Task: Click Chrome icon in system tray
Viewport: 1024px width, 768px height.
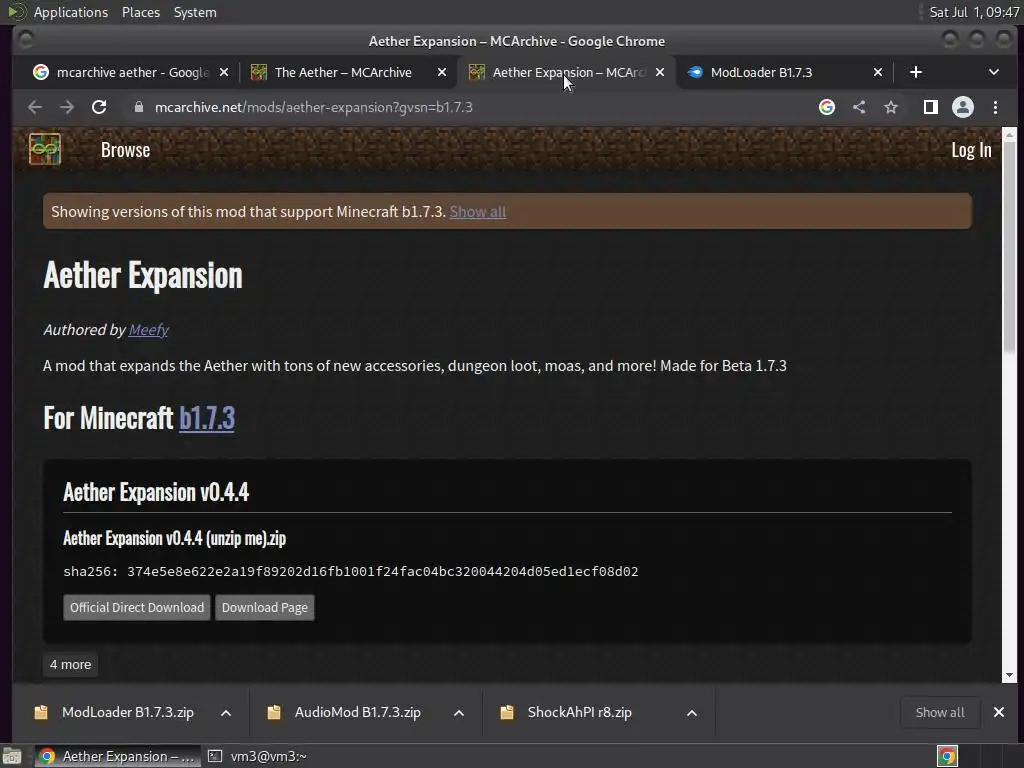Action: (947, 756)
